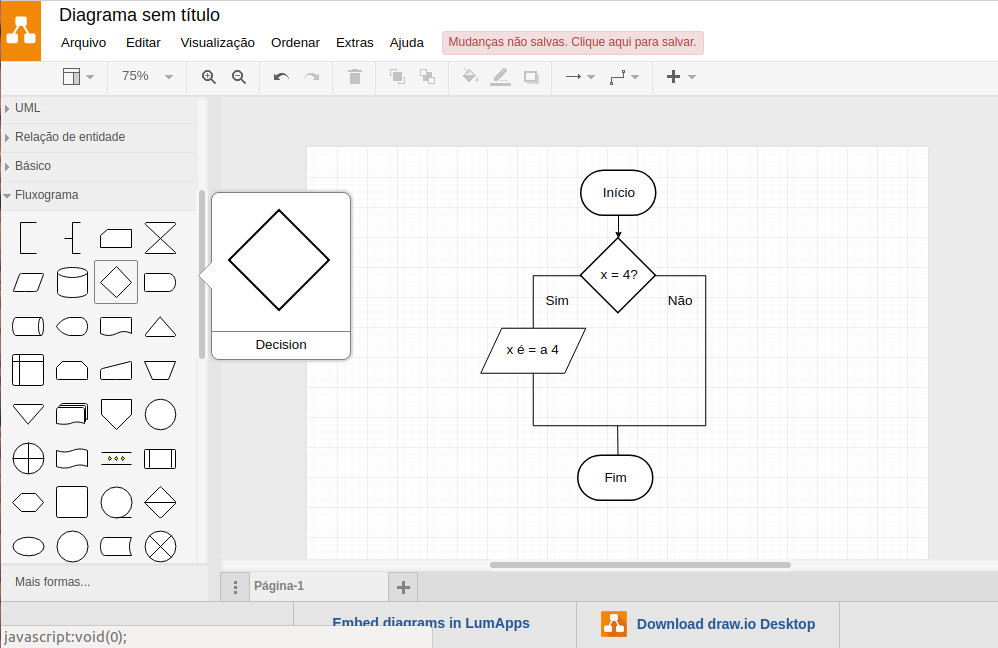The image size is (998, 648).
Task: Open the Visualização menu
Action: [217, 43]
